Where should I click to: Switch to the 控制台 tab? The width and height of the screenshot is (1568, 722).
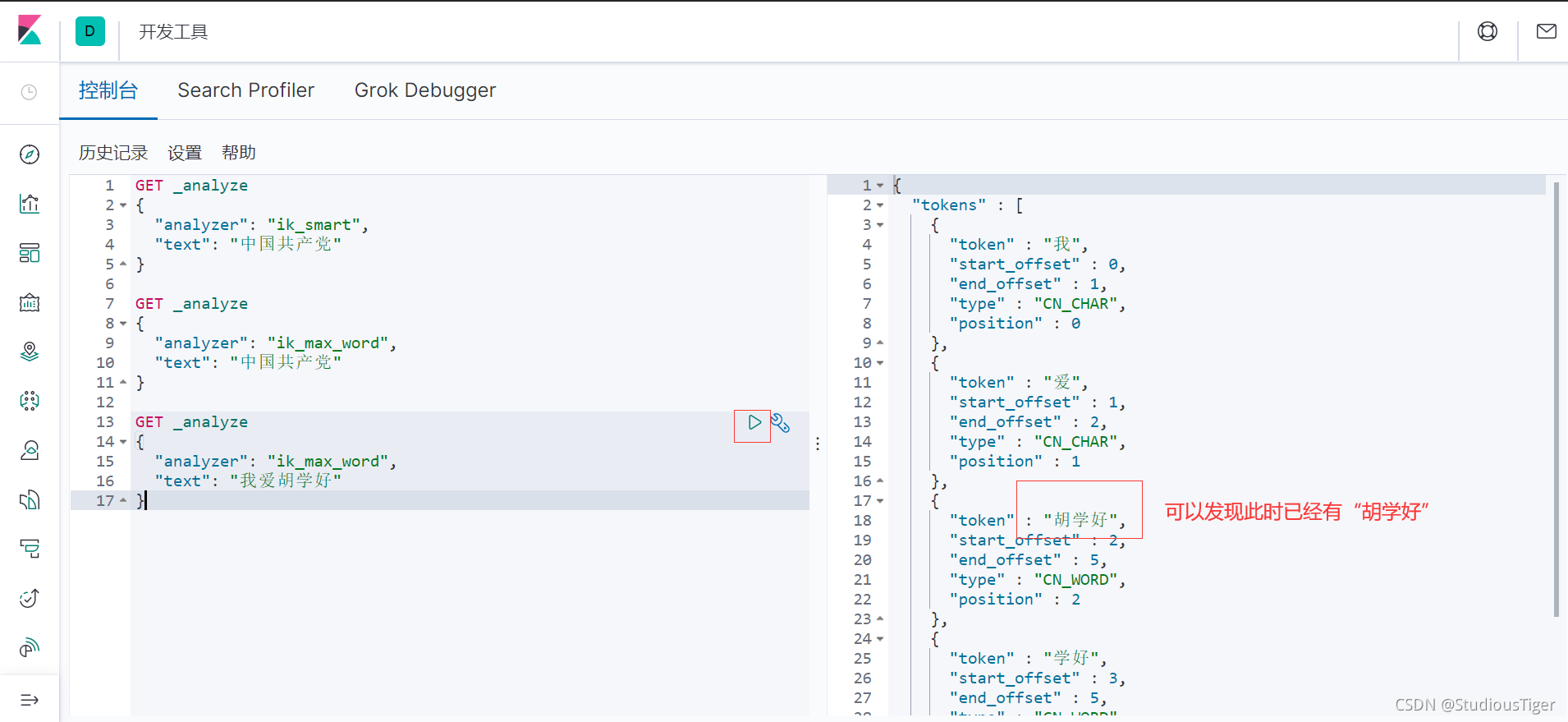pos(108,90)
